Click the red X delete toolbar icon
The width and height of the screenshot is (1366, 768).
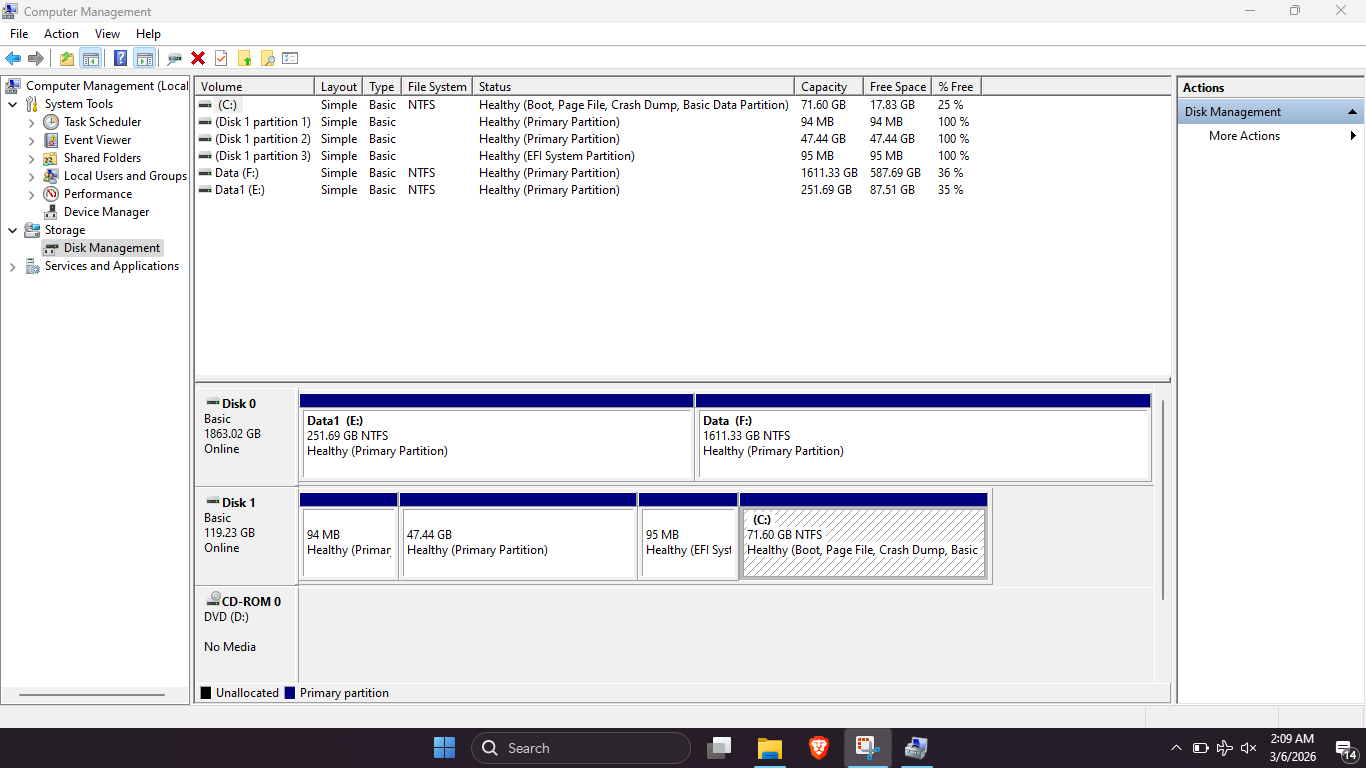click(x=198, y=59)
